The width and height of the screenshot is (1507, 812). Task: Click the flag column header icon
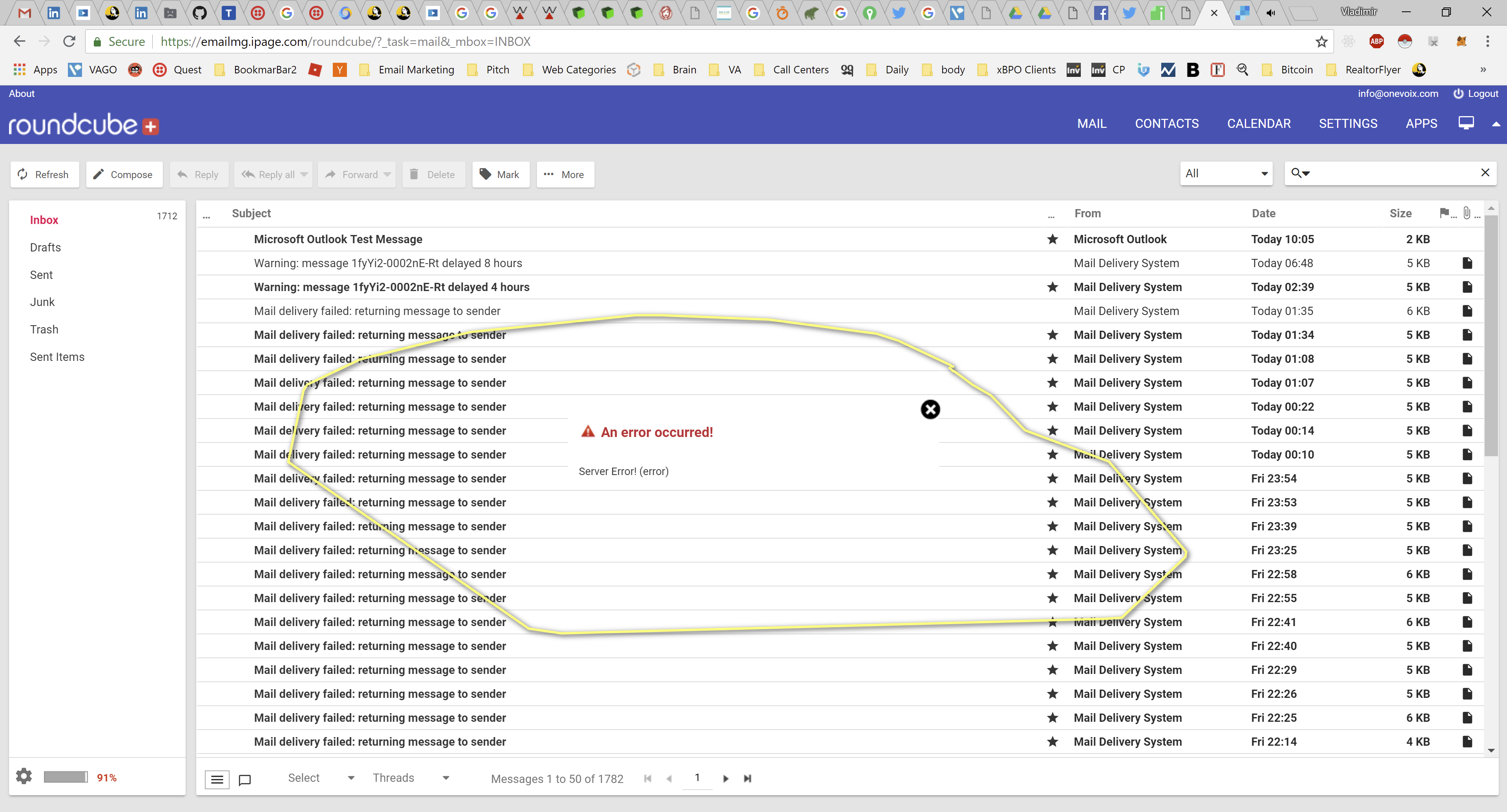pos(1444,213)
